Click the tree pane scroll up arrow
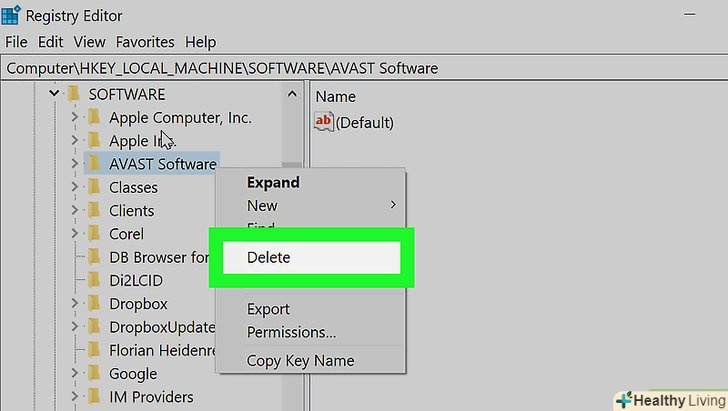This screenshot has height=411, width=728. pos(292,94)
